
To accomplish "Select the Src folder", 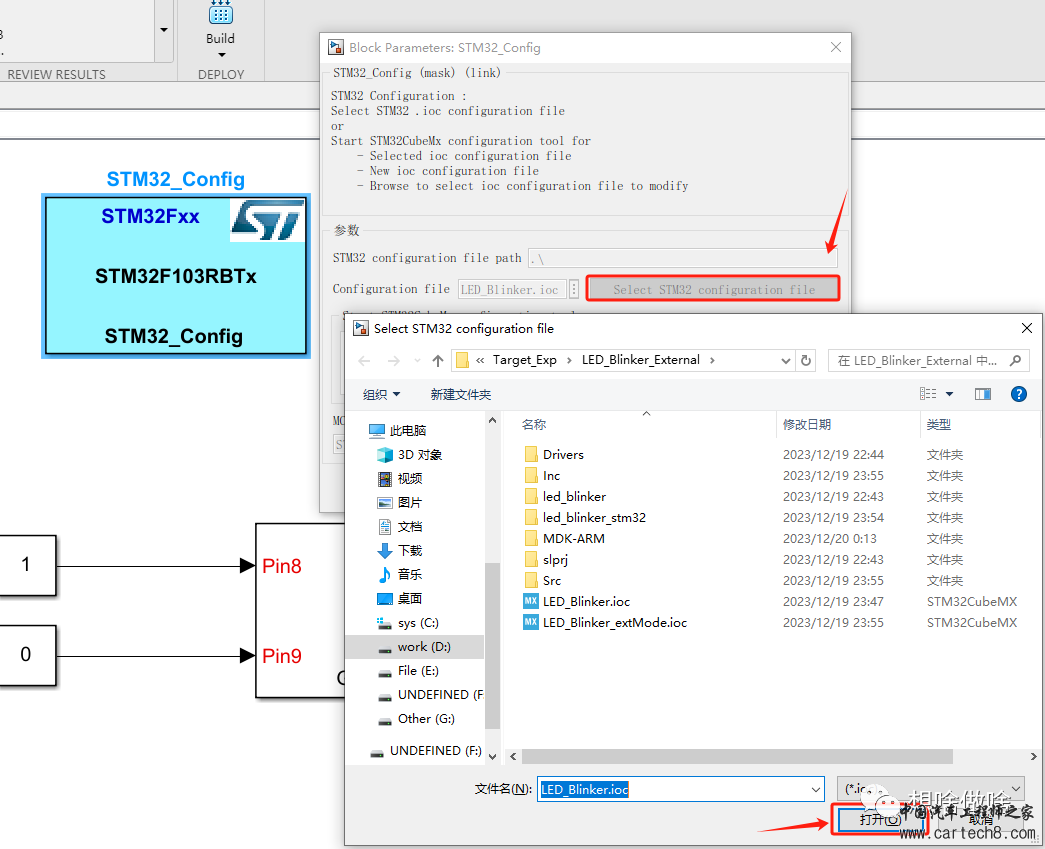I will coord(552,580).
